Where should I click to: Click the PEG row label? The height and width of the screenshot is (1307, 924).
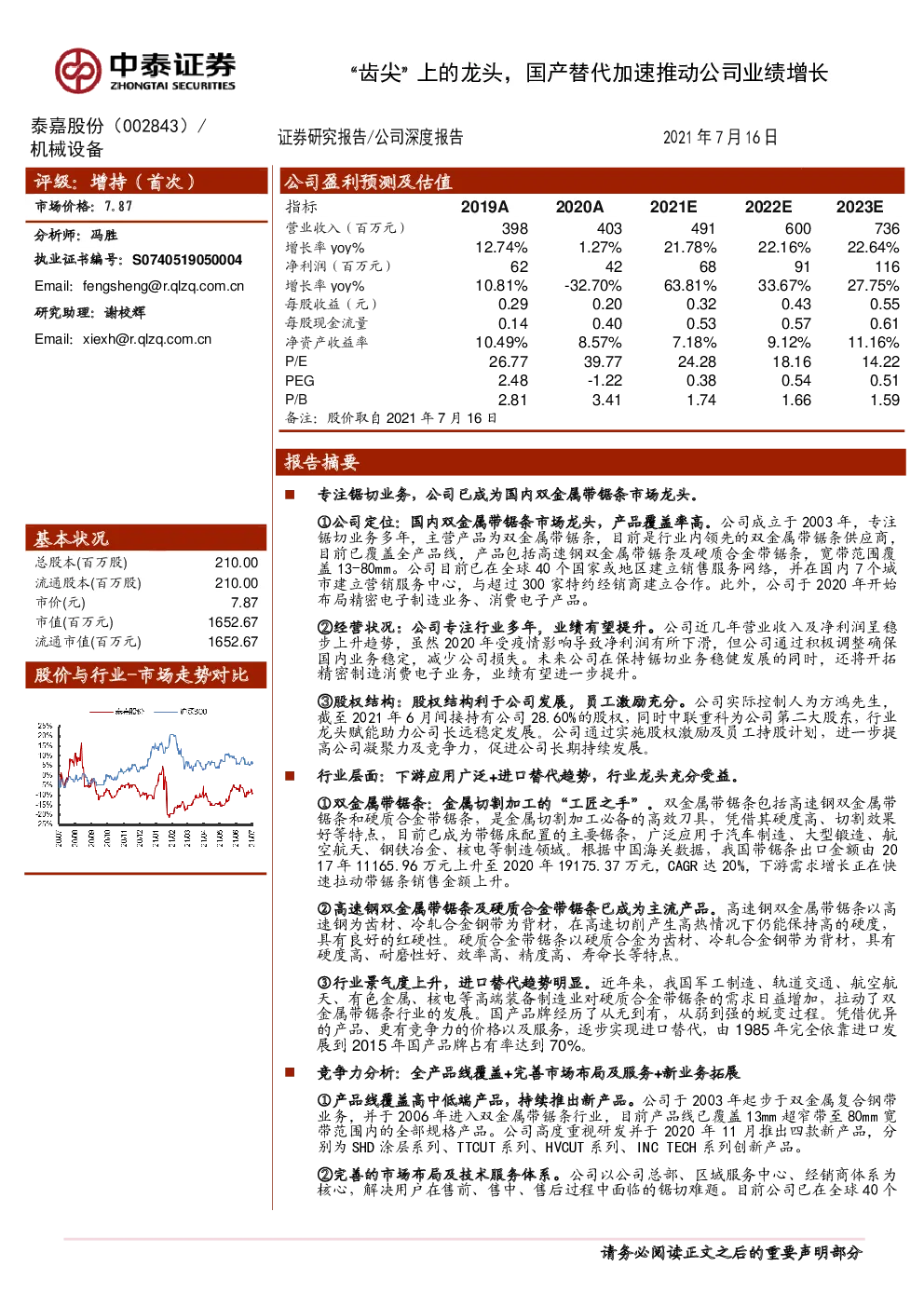pos(300,381)
